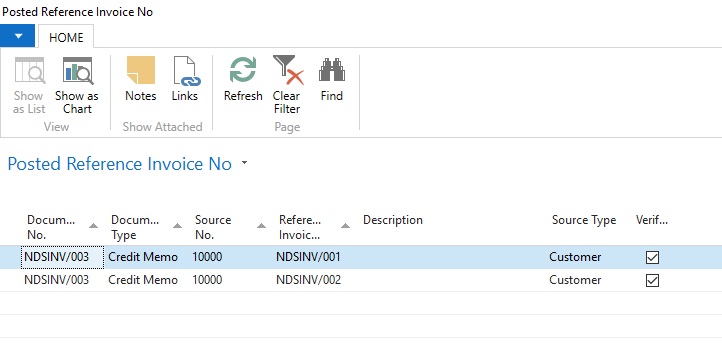
Task: Open the blue application menu dropdown
Action: [x=17, y=36]
